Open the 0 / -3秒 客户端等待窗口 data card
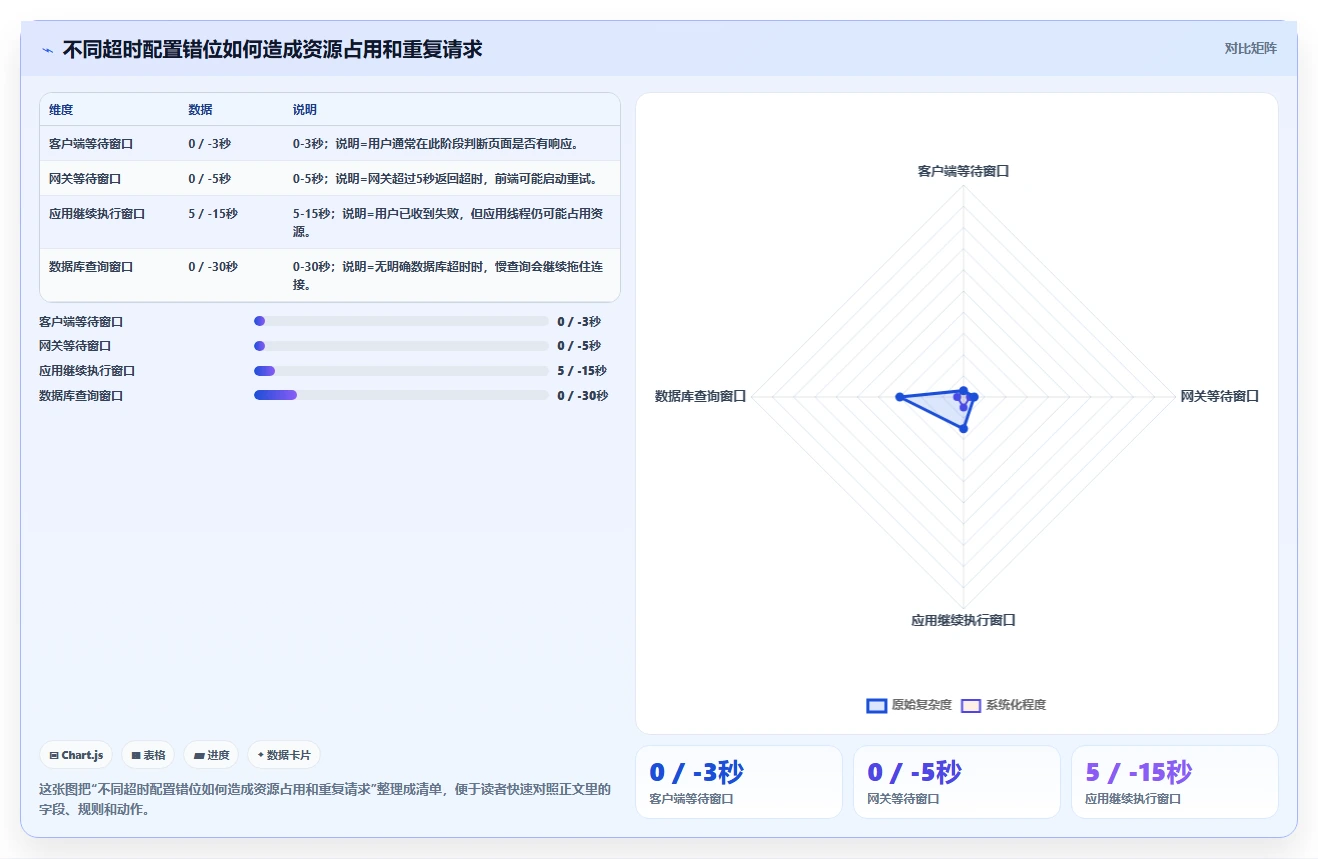The height and width of the screenshot is (859, 1318). (x=739, y=782)
